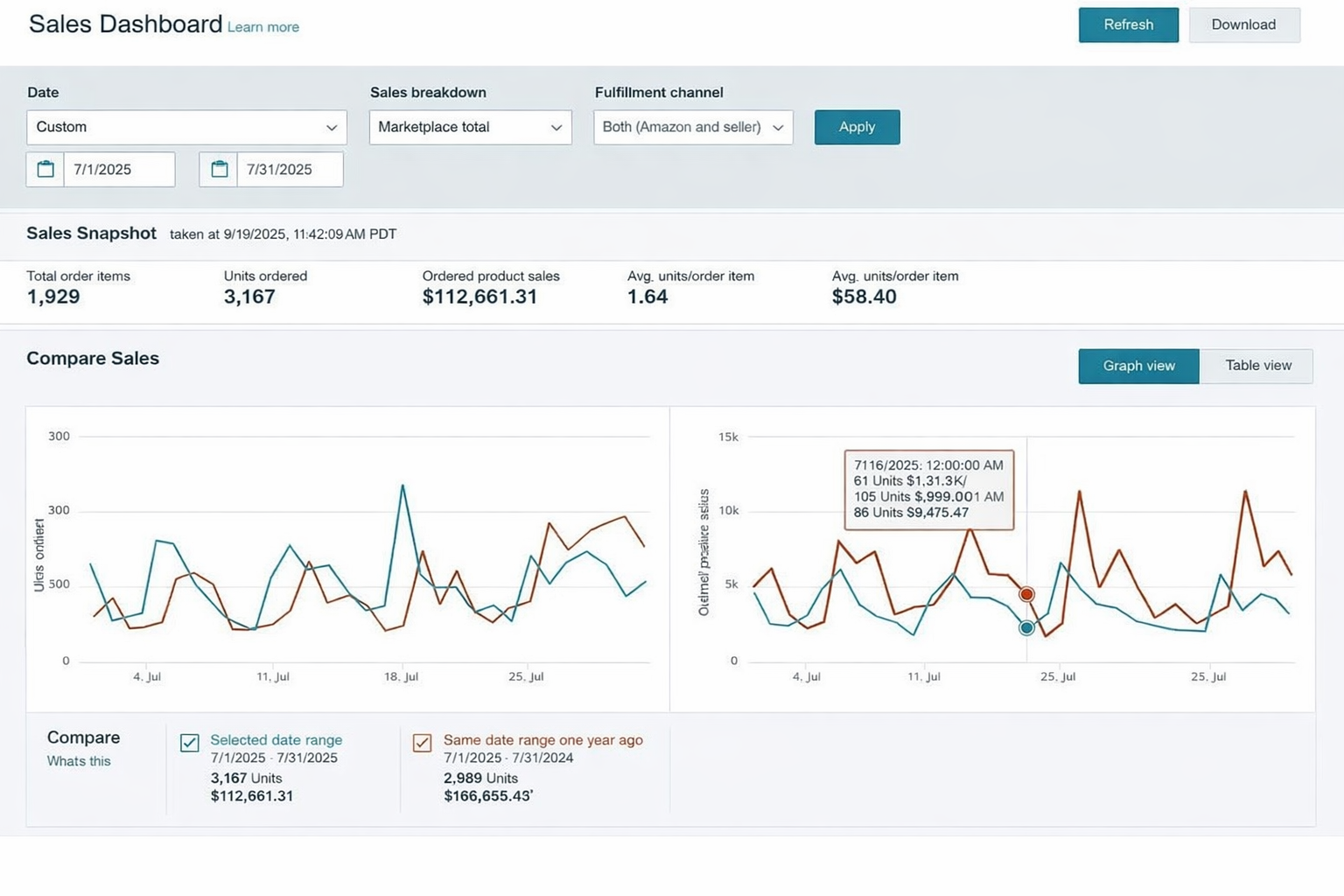
Task: Select the Graph view tab
Action: point(1138,366)
